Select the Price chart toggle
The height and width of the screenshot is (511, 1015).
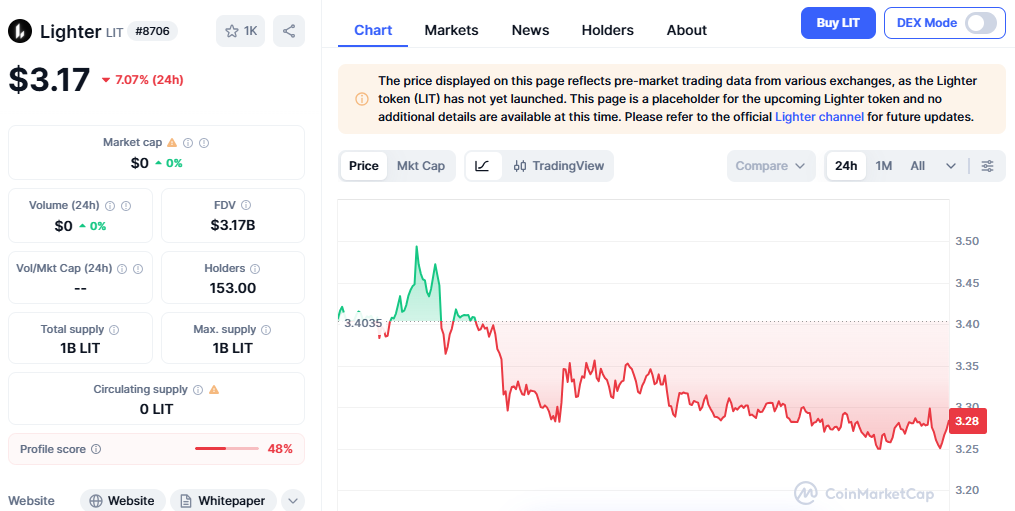(364, 166)
